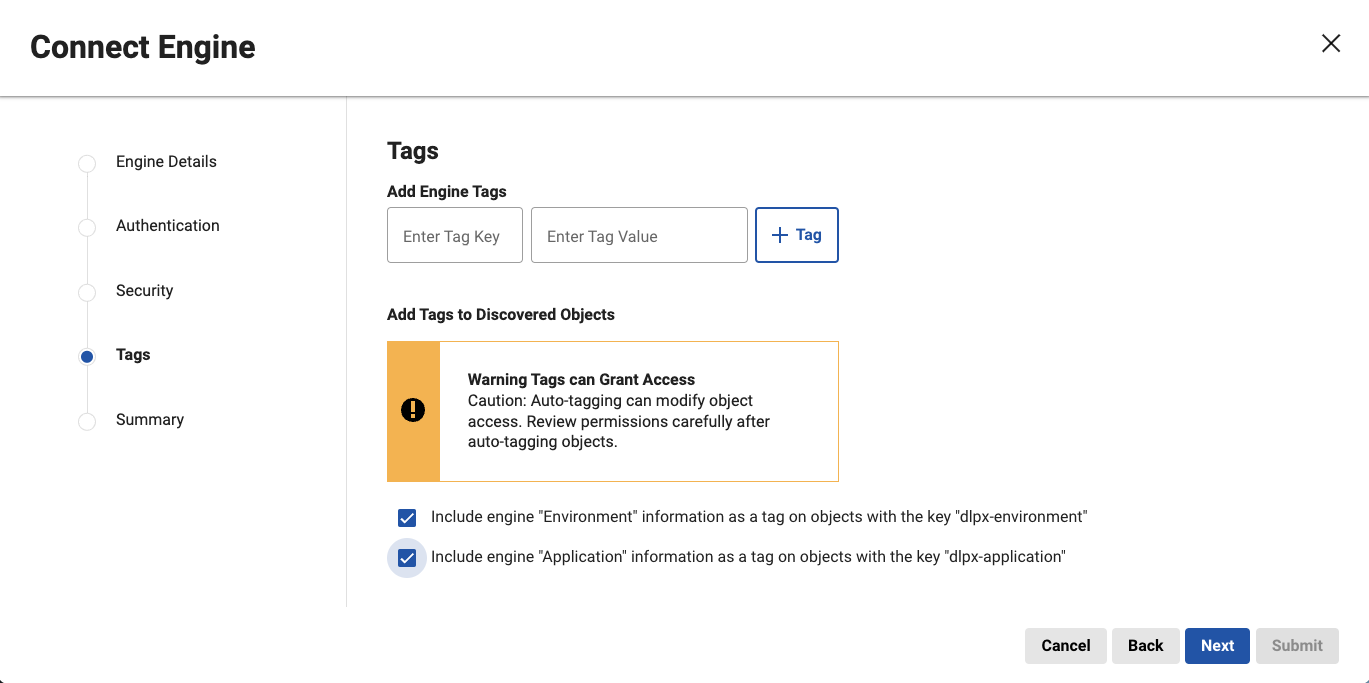Close the Connect Engine dialog

tap(1330, 43)
